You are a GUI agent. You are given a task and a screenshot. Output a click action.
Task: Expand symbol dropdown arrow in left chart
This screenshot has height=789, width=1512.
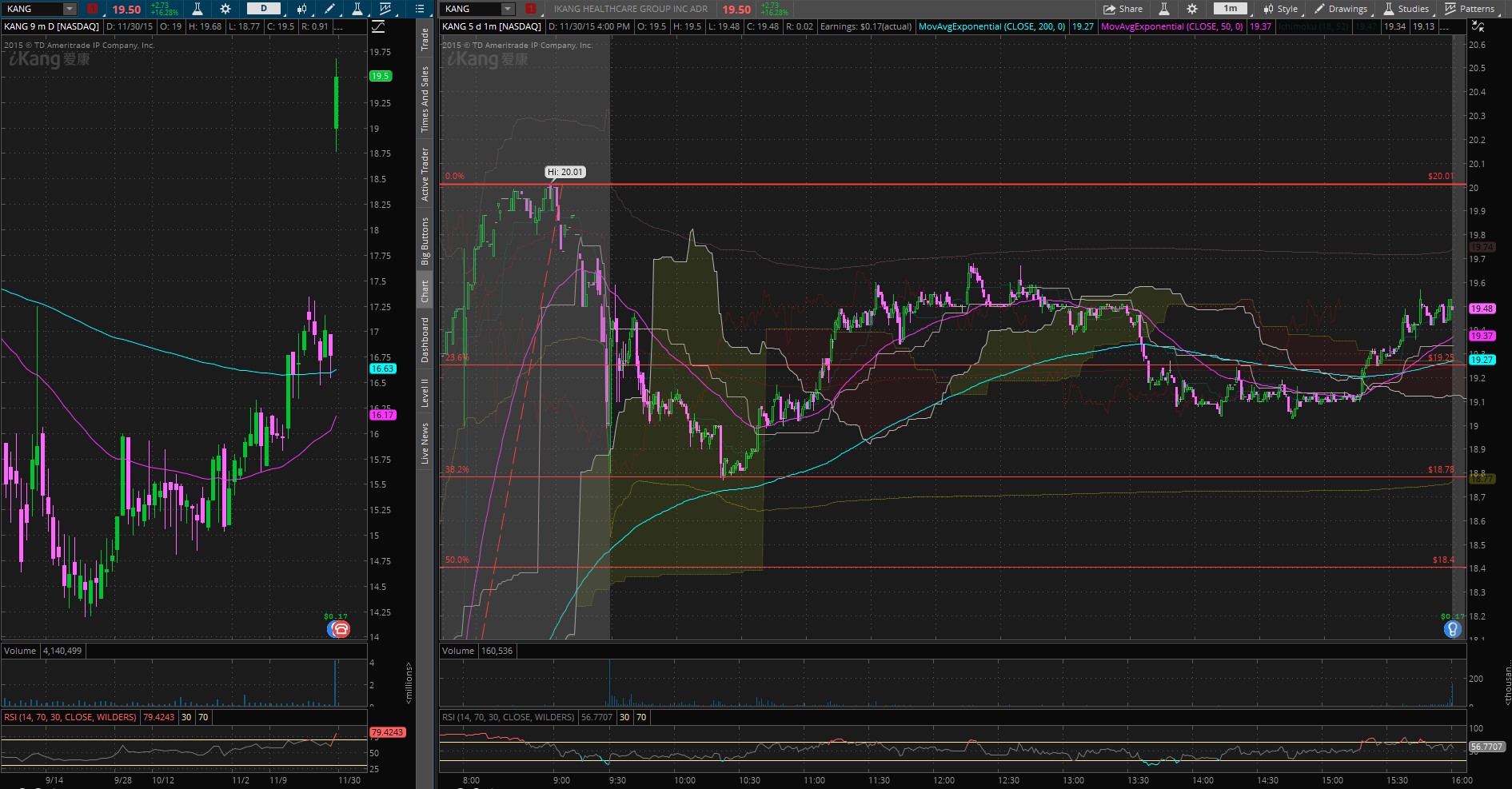pyautogui.click(x=70, y=9)
